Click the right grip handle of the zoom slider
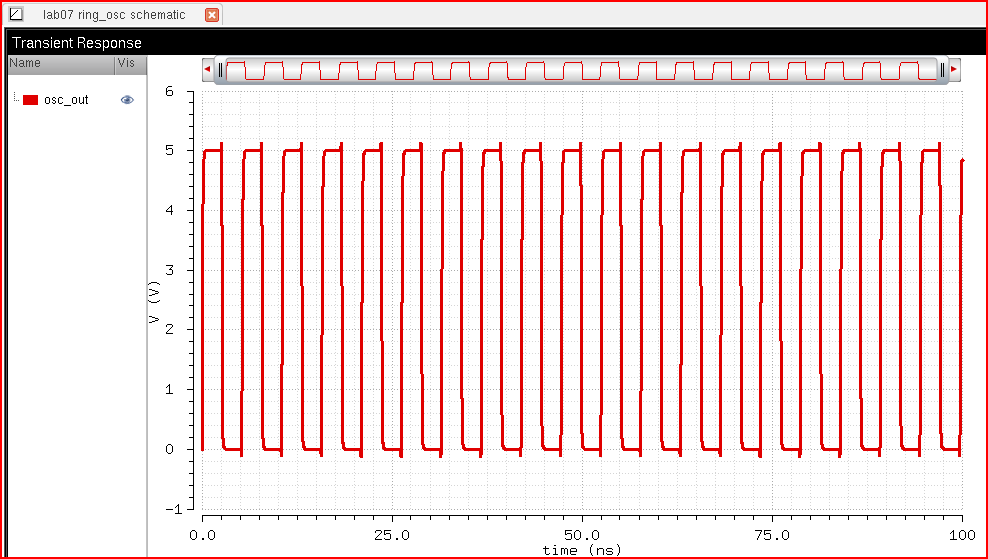The image size is (988, 559). [941, 69]
